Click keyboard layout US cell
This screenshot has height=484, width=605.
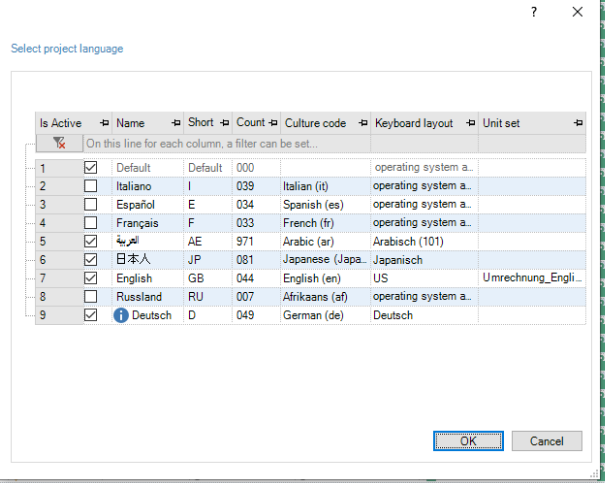pyautogui.click(x=424, y=278)
